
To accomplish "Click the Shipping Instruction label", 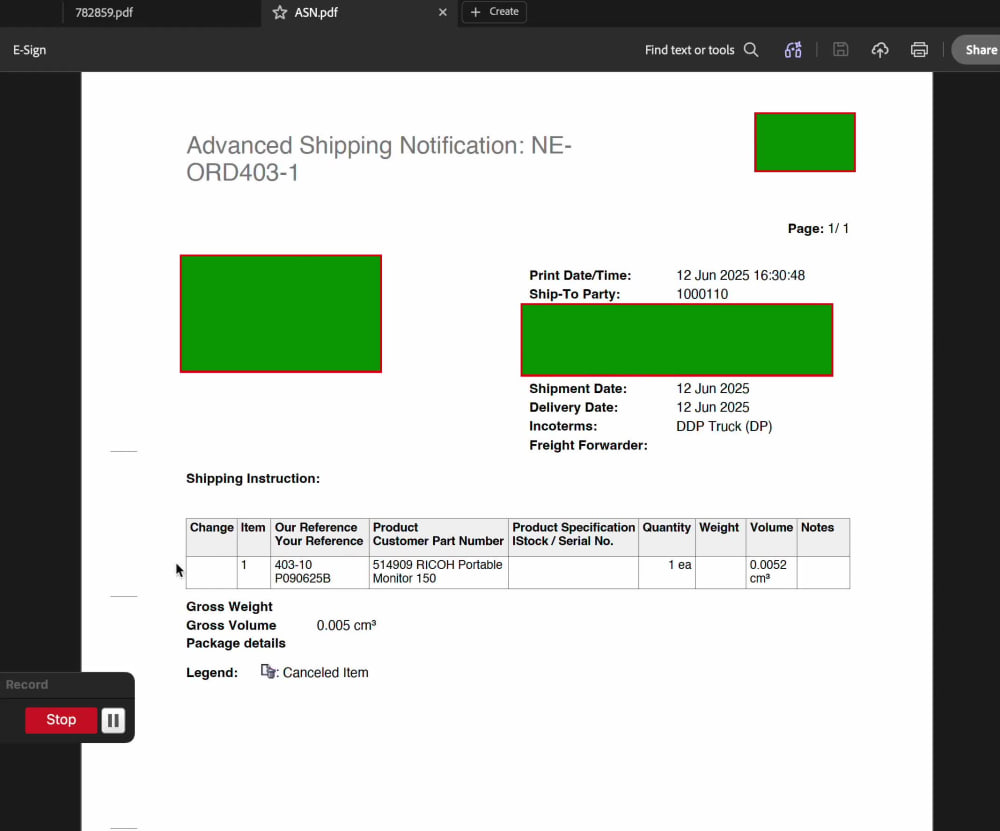I will [253, 478].
